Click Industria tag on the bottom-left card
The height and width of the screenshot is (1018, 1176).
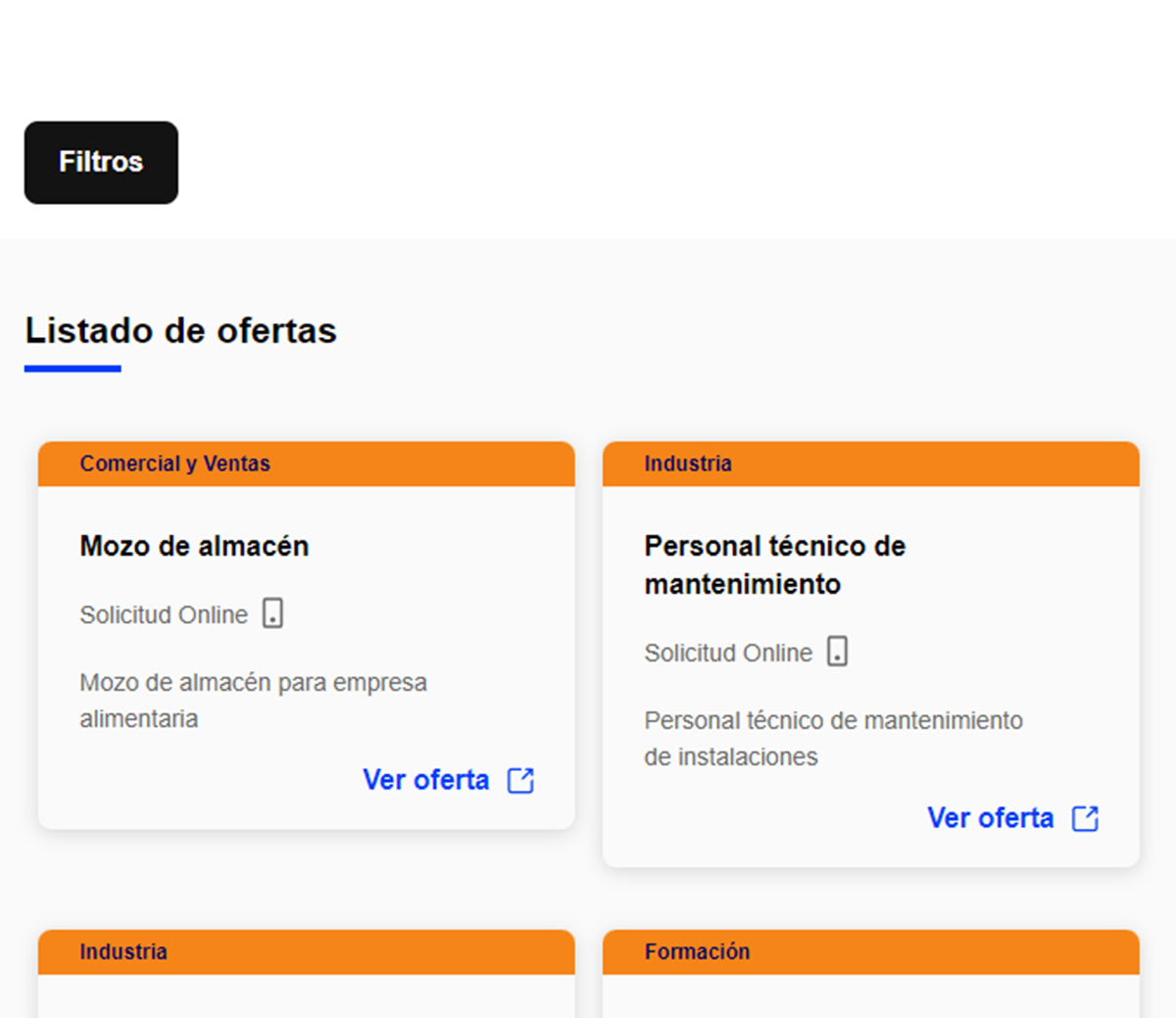pos(123,951)
